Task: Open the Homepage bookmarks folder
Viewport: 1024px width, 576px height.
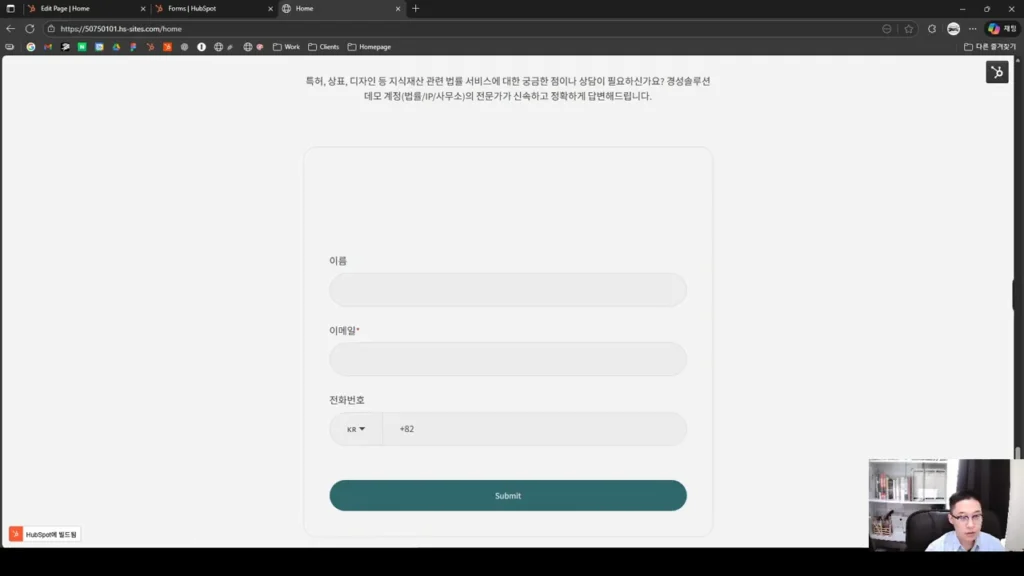Action: (x=369, y=47)
